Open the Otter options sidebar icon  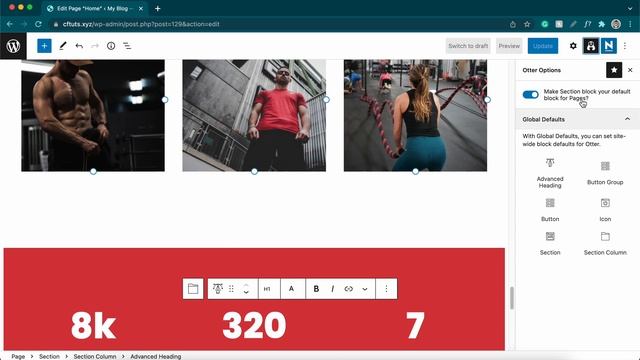tap(591, 46)
